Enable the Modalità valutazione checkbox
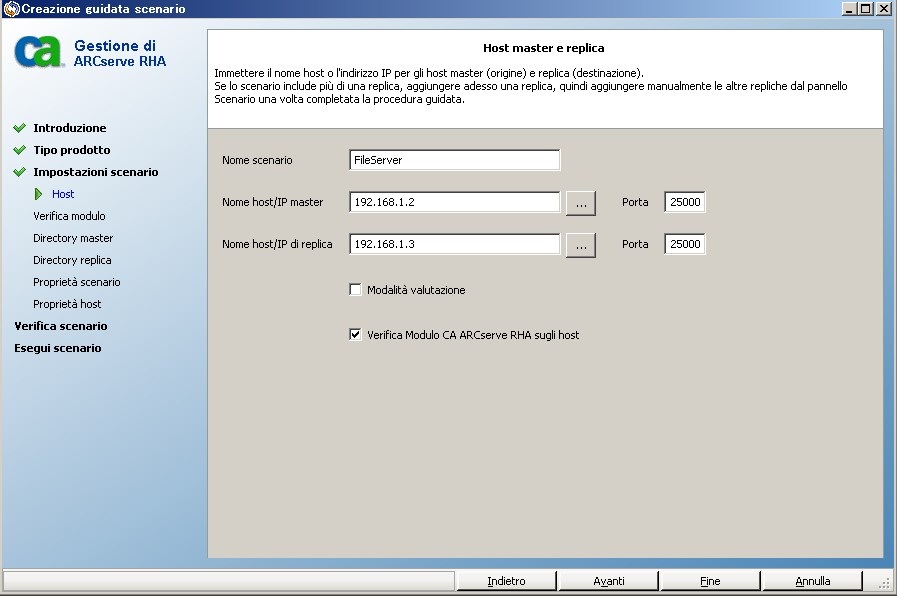 pos(355,289)
